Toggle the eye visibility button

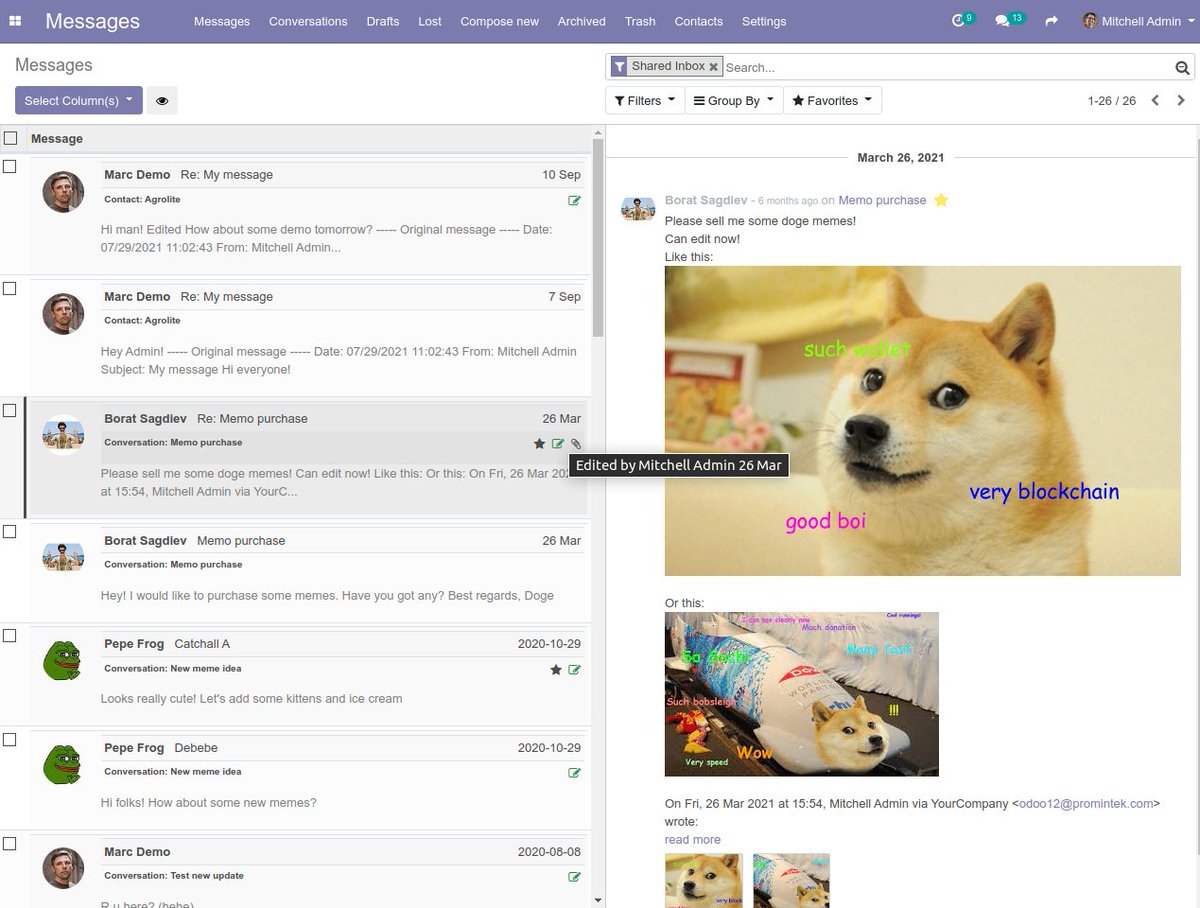pos(162,100)
